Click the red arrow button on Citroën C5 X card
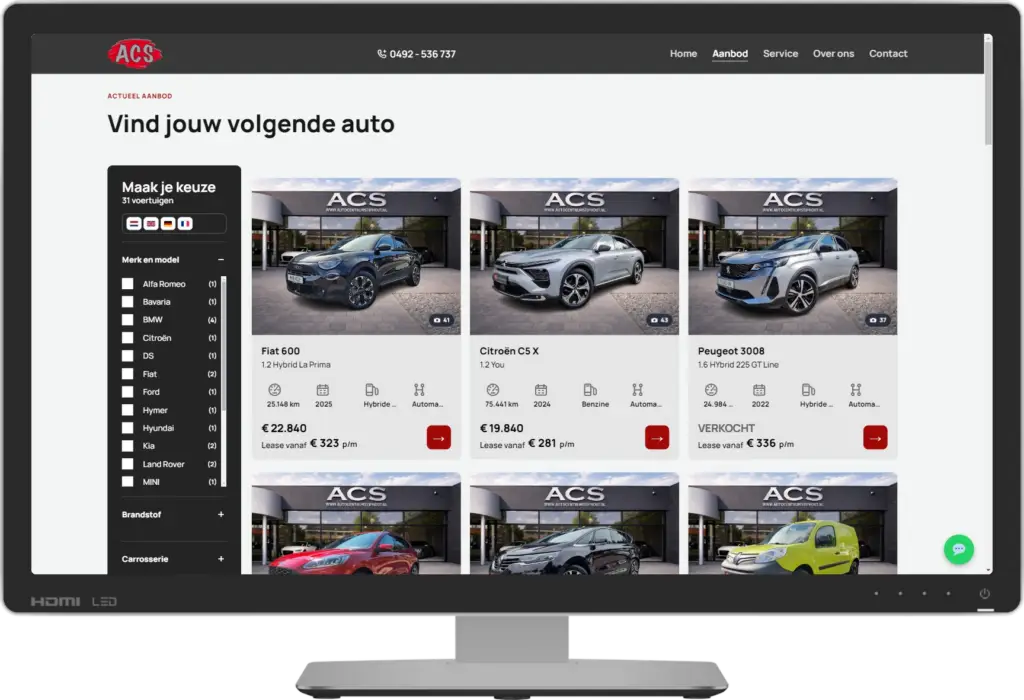1024x700 pixels. tap(657, 438)
